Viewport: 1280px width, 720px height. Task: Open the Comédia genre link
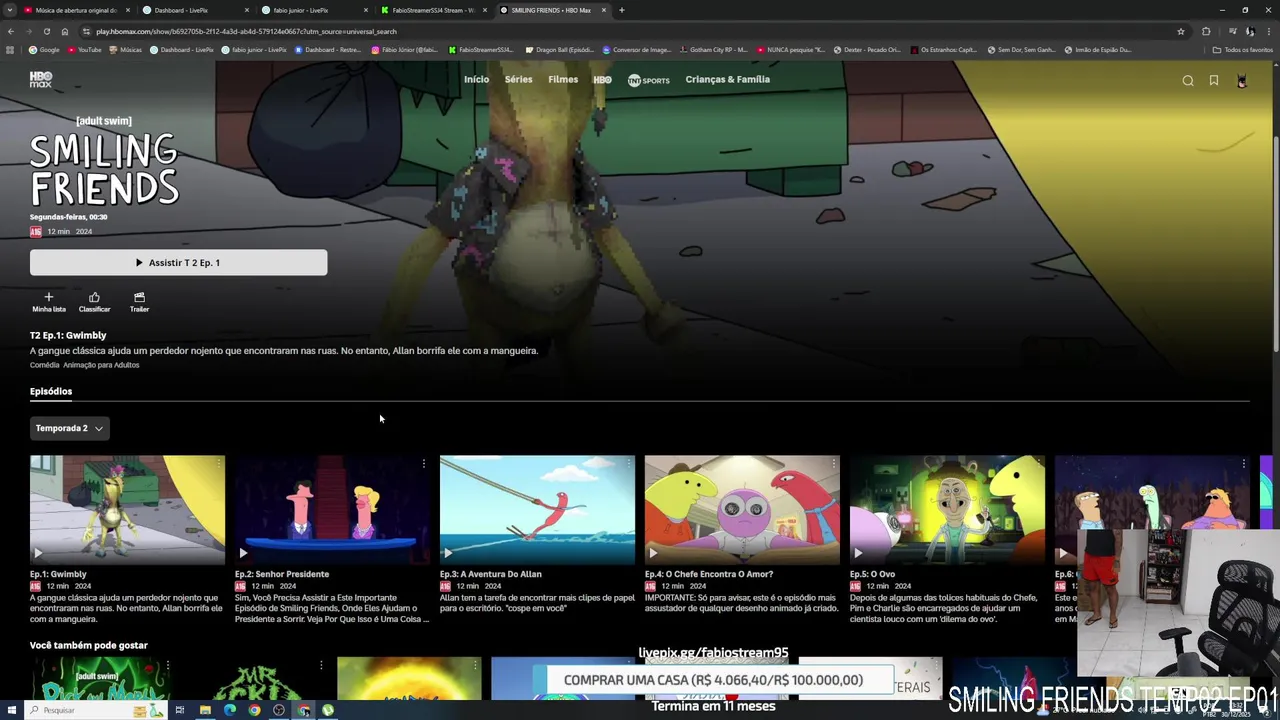tap(45, 365)
